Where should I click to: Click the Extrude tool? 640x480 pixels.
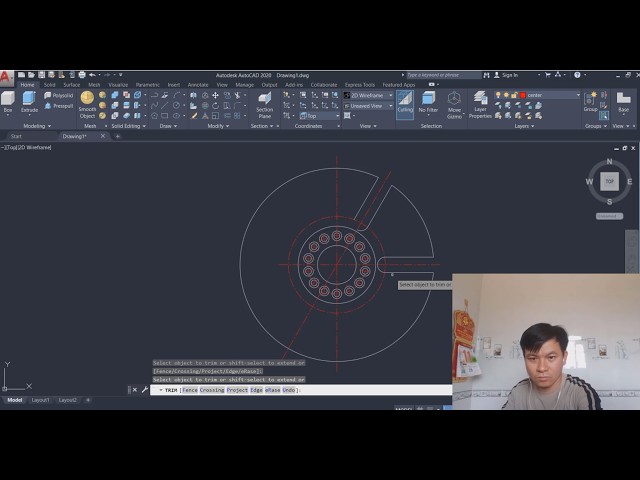29,102
